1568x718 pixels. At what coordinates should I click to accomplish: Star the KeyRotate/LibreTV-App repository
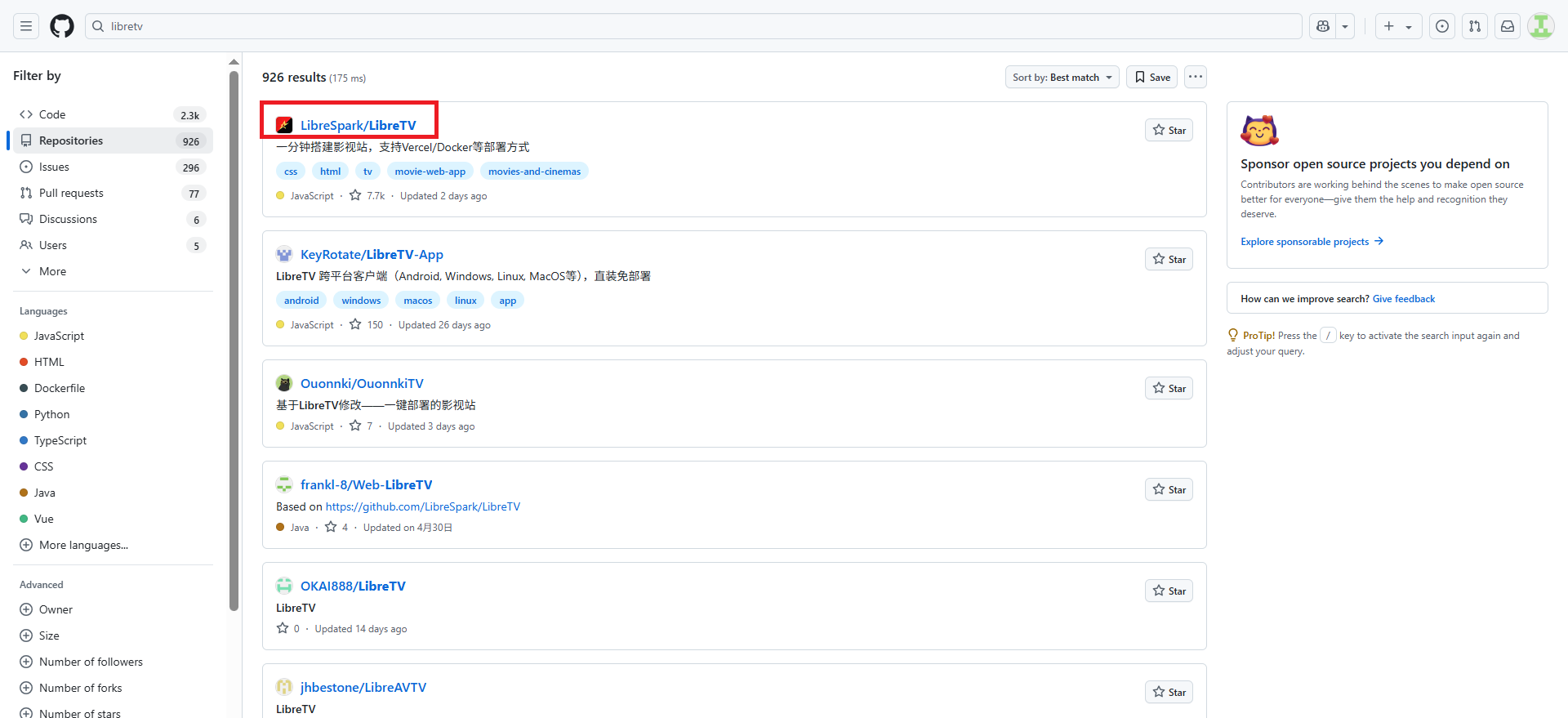click(1169, 260)
